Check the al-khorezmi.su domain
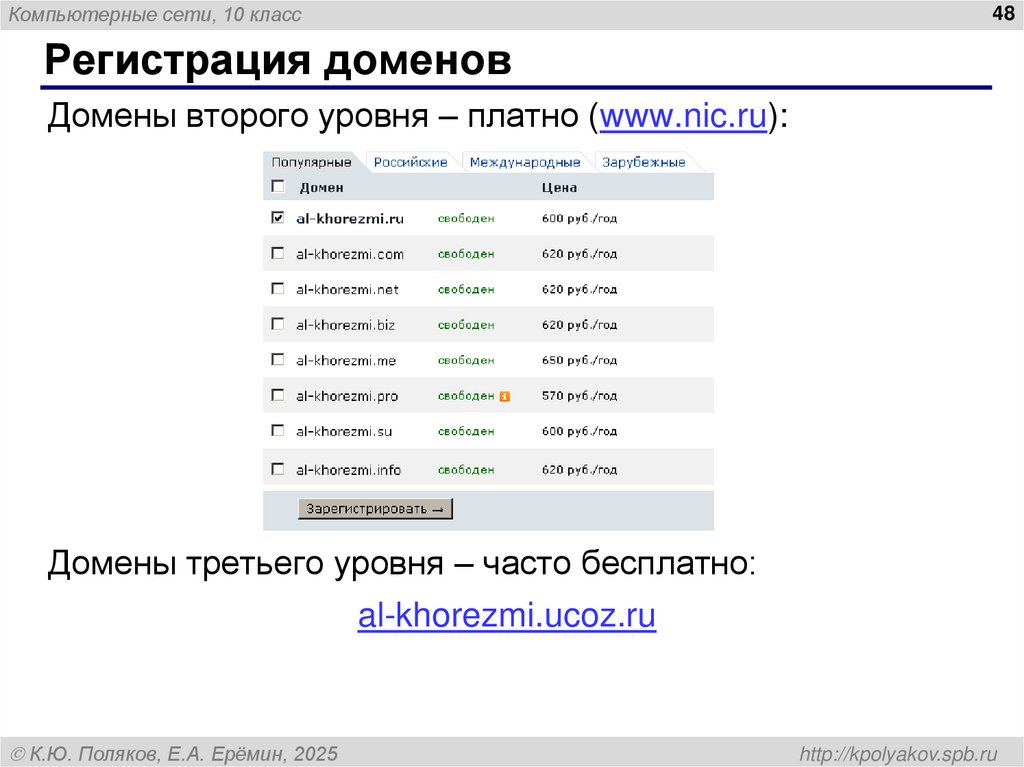 [277, 431]
